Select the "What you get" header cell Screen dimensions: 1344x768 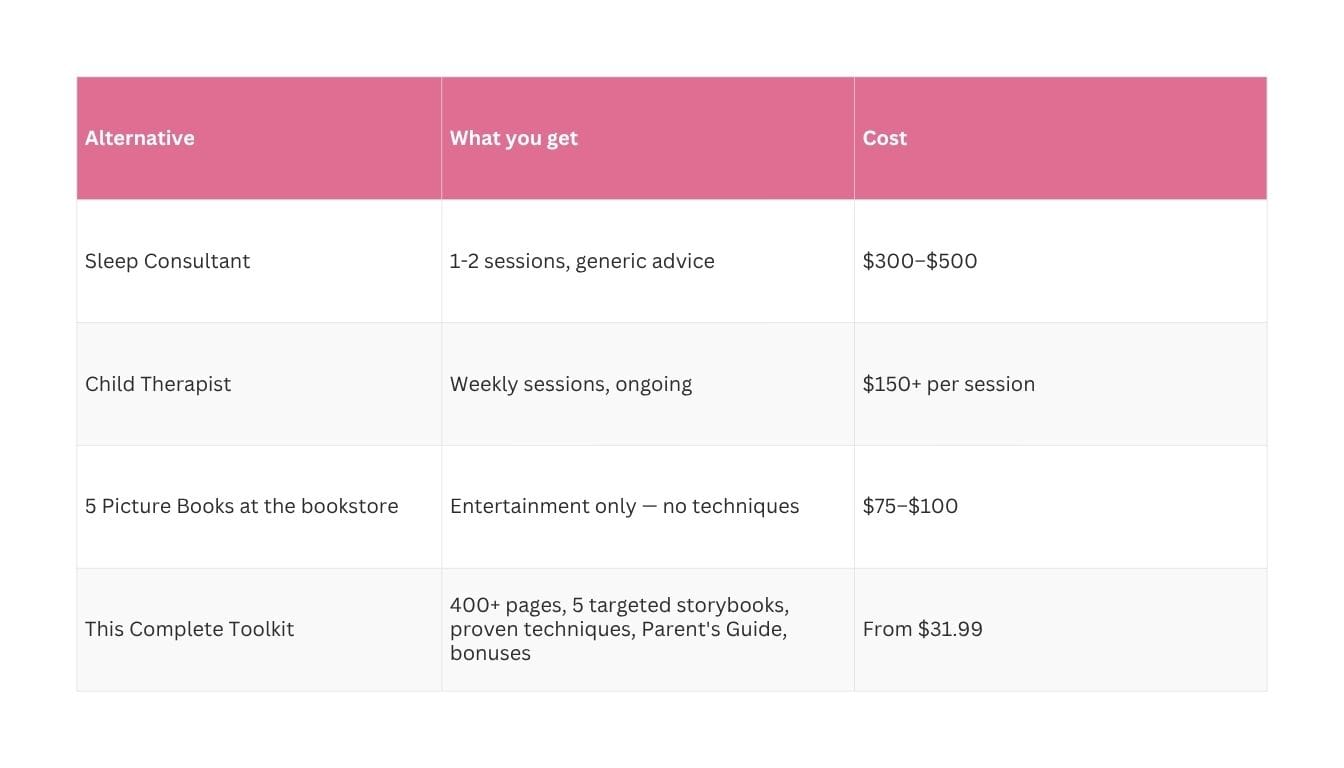click(x=514, y=138)
